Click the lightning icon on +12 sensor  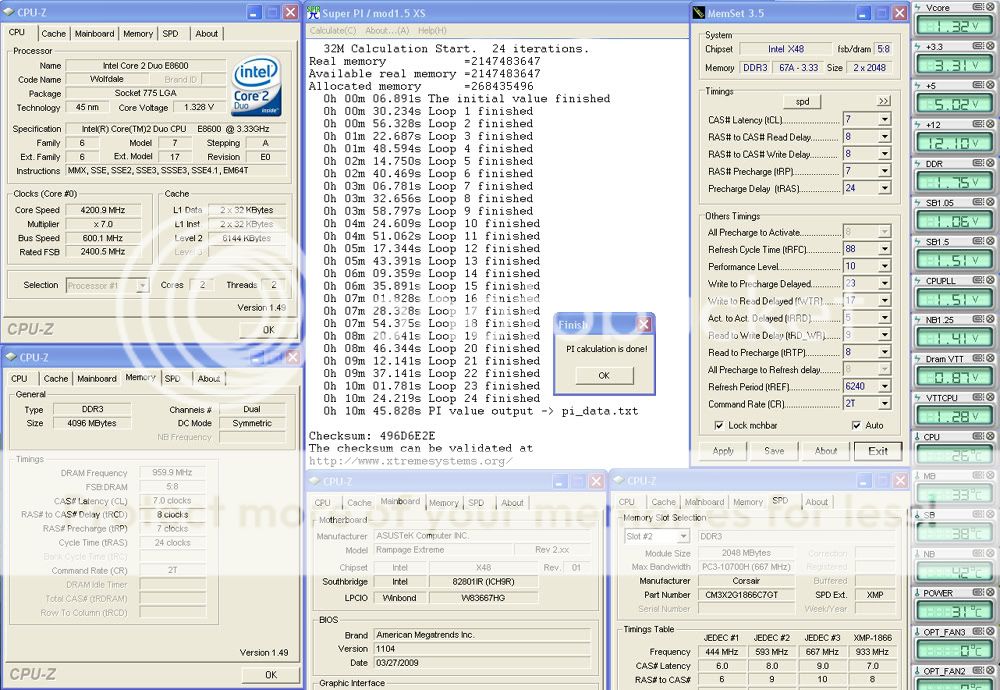click(918, 124)
